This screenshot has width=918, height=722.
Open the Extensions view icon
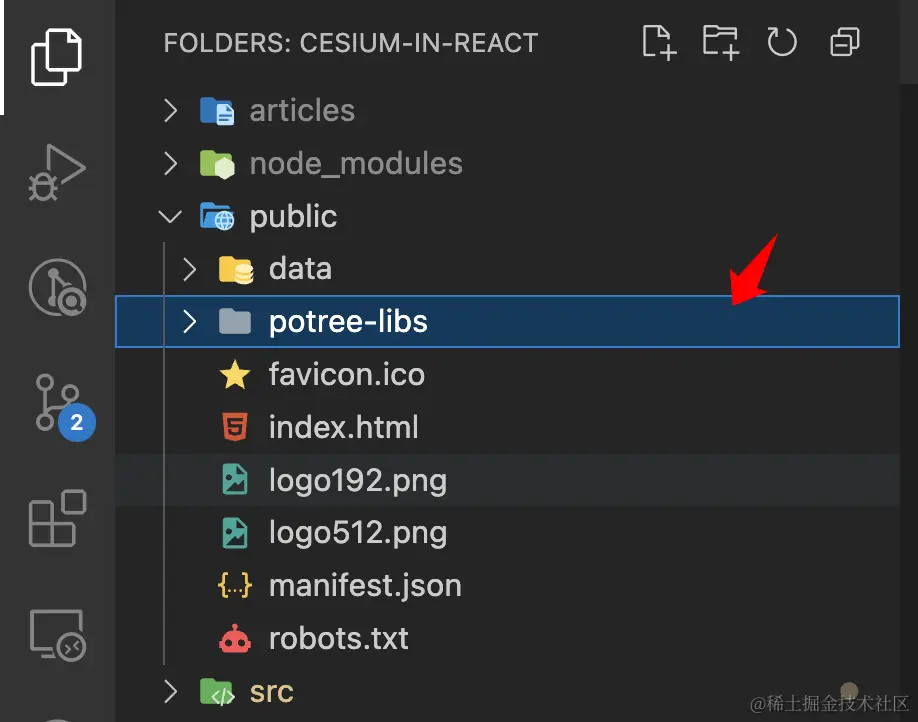click(55, 518)
